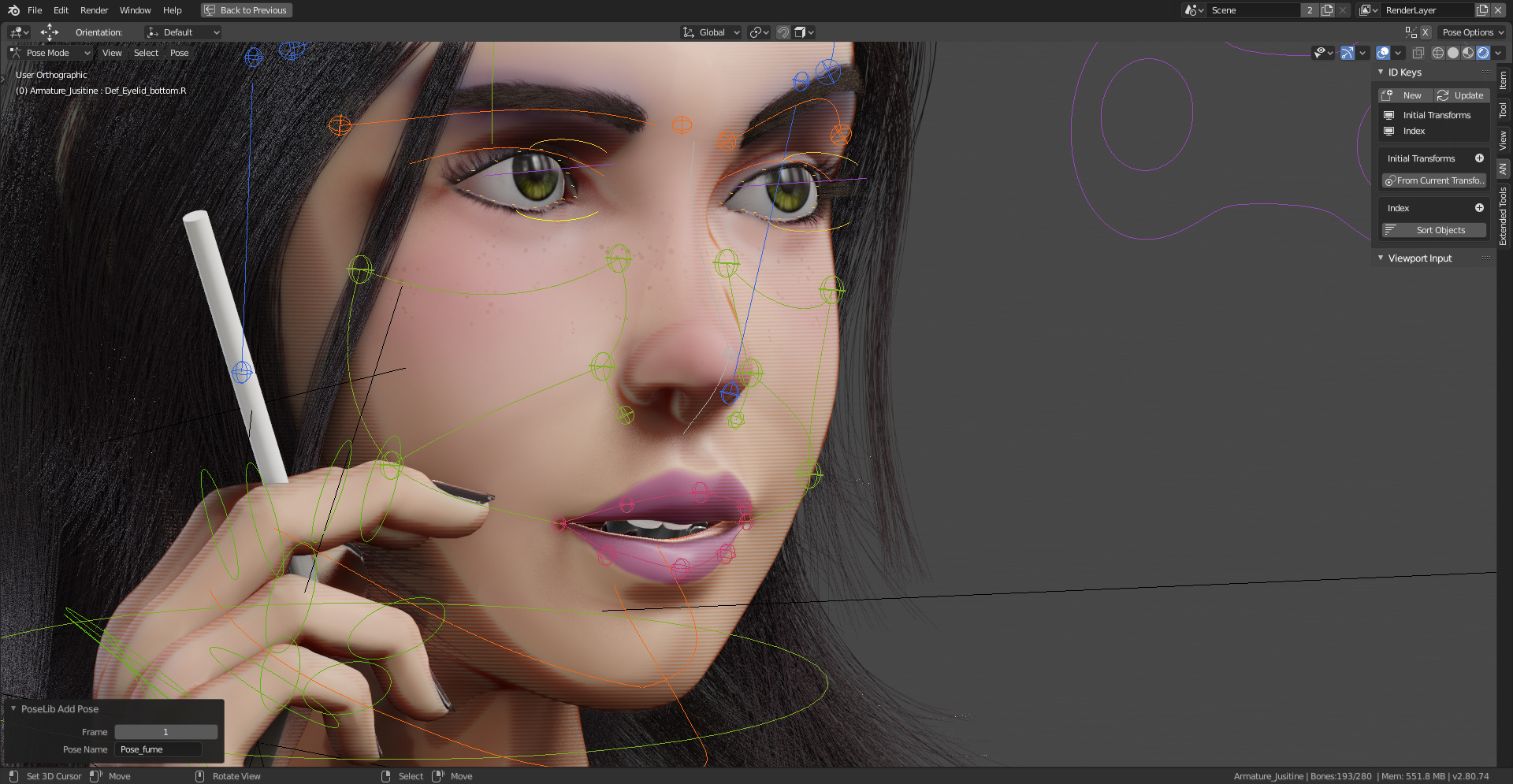
Task: Toggle the snapping magnet icon
Action: coord(783,32)
